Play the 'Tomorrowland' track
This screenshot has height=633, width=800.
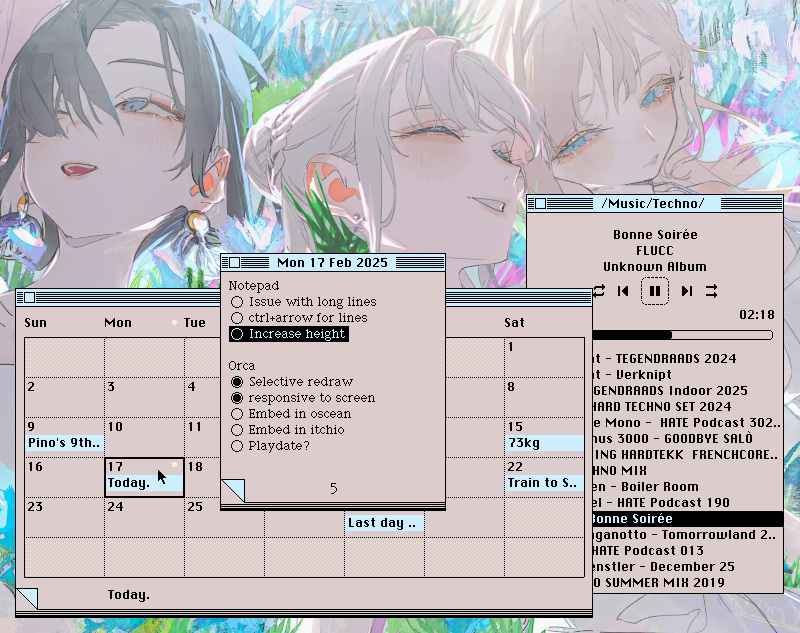pos(688,535)
